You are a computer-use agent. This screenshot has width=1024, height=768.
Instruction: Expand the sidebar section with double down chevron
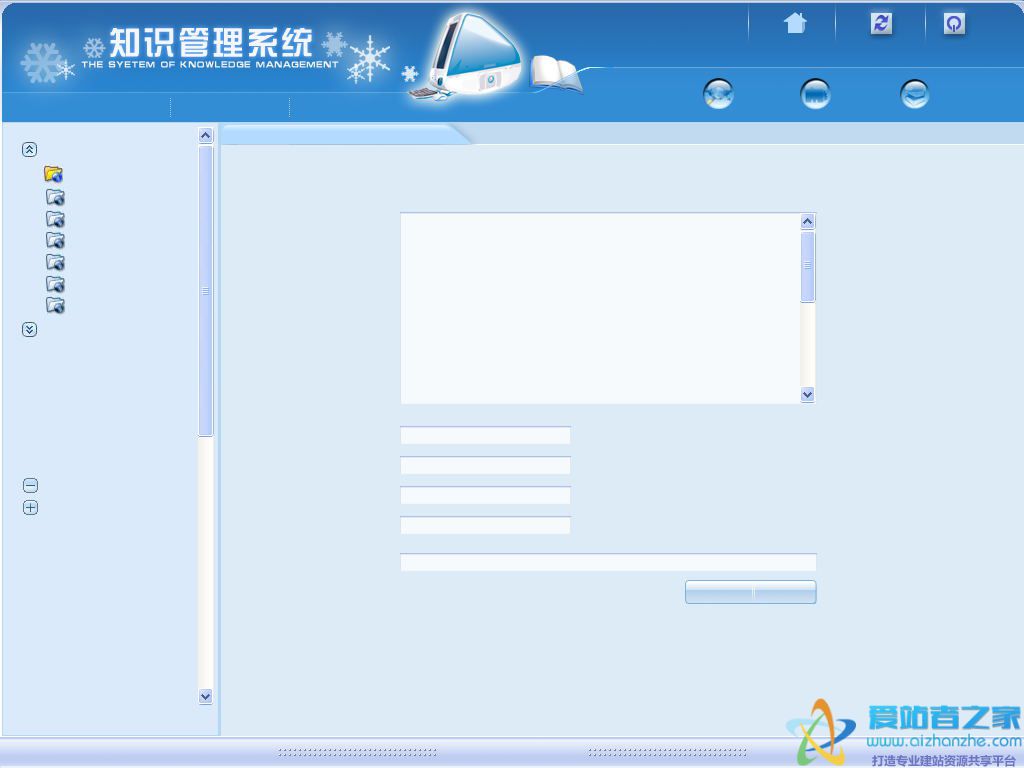pos(30,329)
